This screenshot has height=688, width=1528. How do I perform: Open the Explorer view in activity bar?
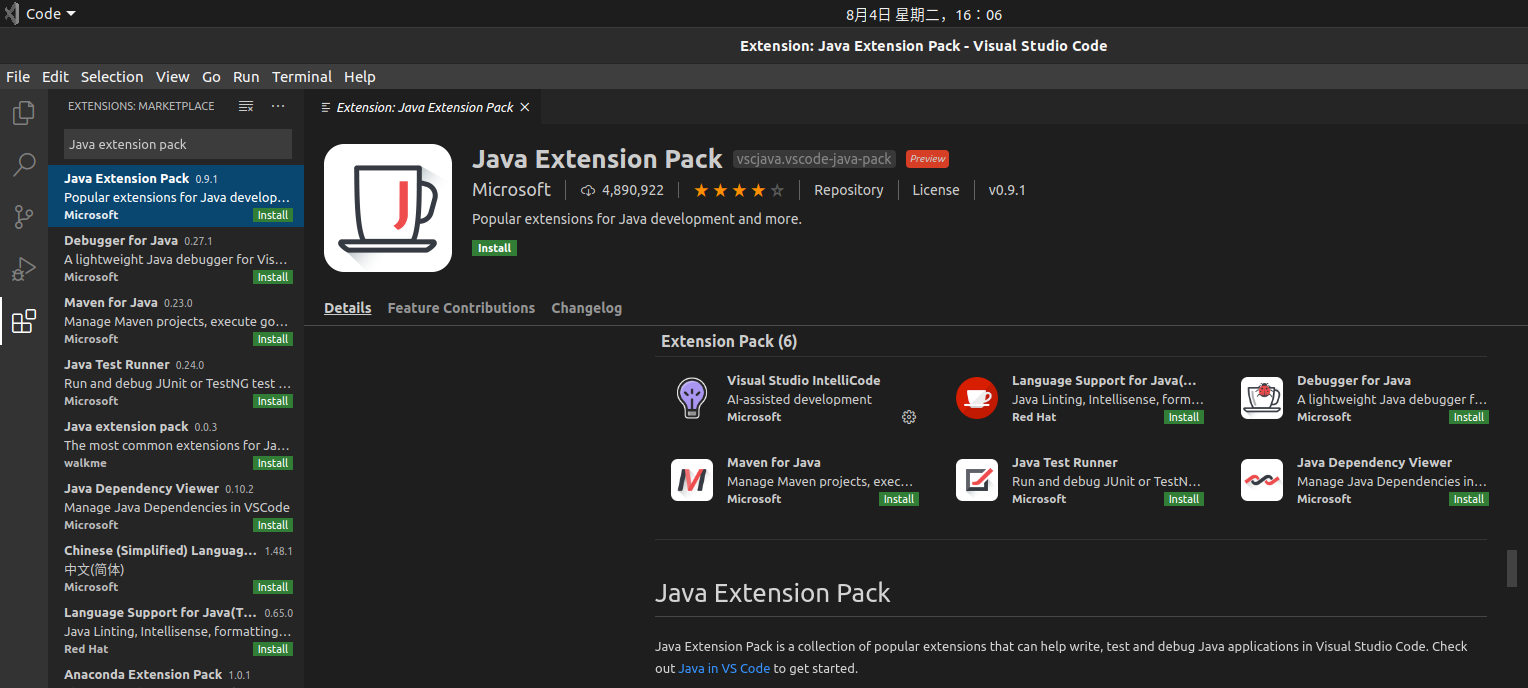coord(23,113)
